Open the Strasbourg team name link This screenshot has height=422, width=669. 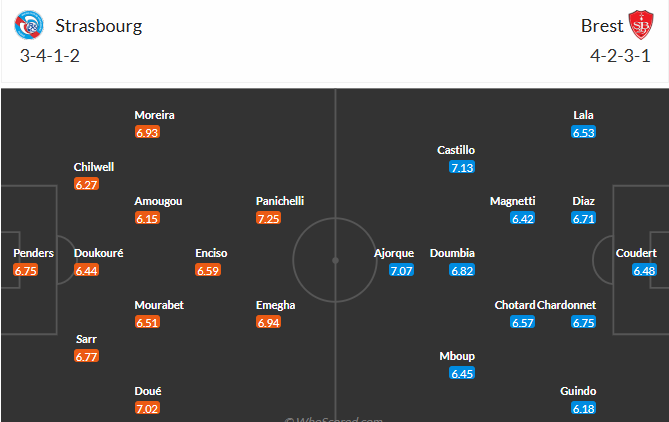pos(97,26)
